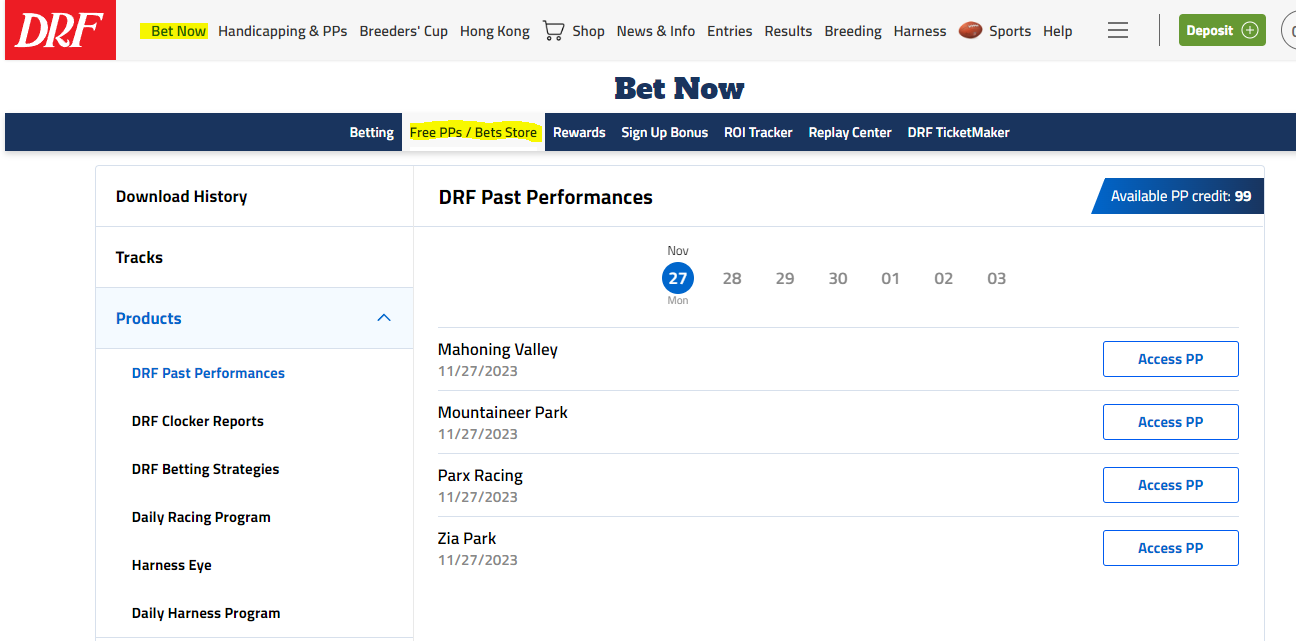Click the football Sports icon
The width and height of the screenshot is (1296, 641).
click(970, 31)
